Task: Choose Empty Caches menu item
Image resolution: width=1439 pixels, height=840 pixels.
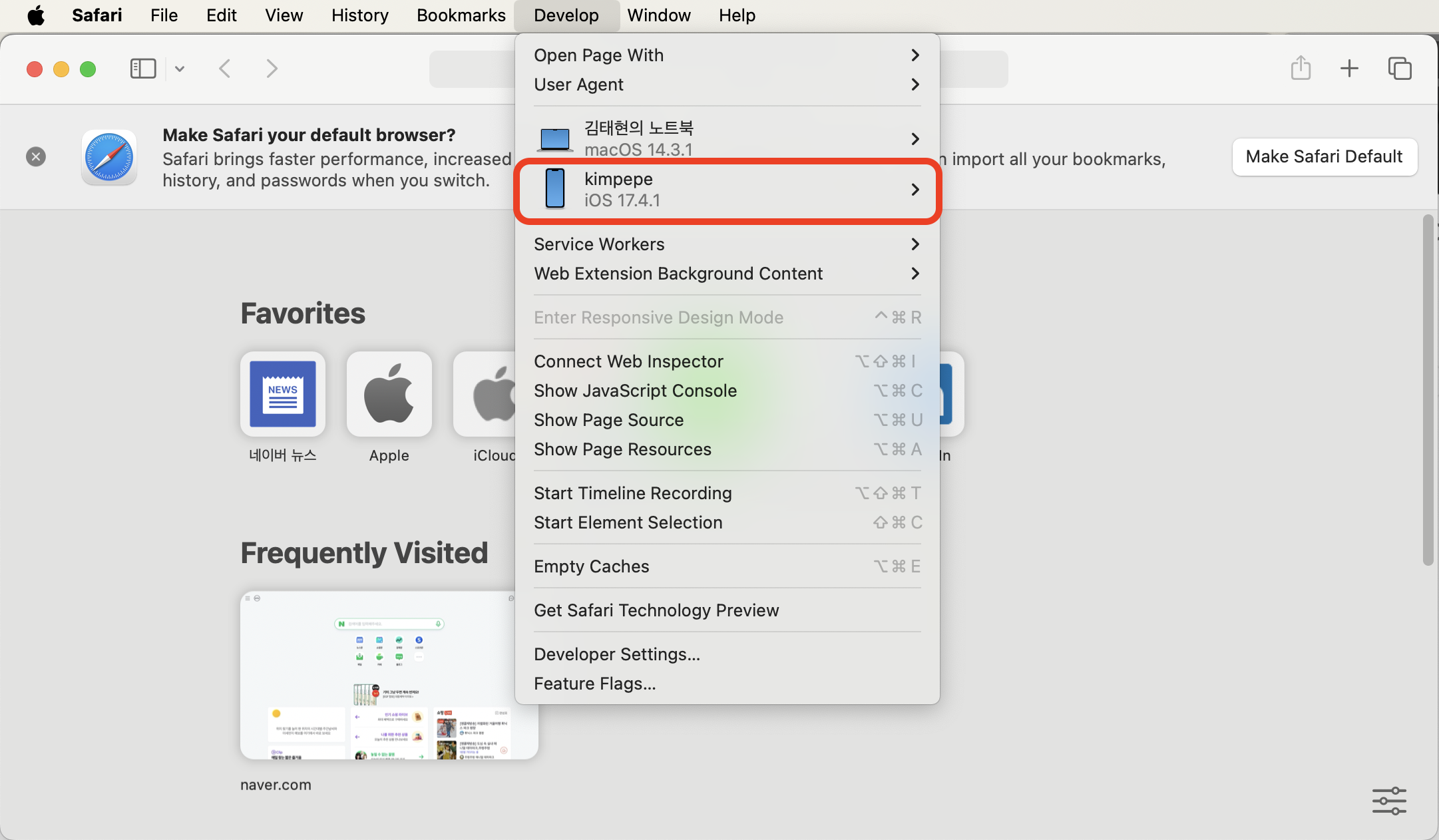Action: 591,566
